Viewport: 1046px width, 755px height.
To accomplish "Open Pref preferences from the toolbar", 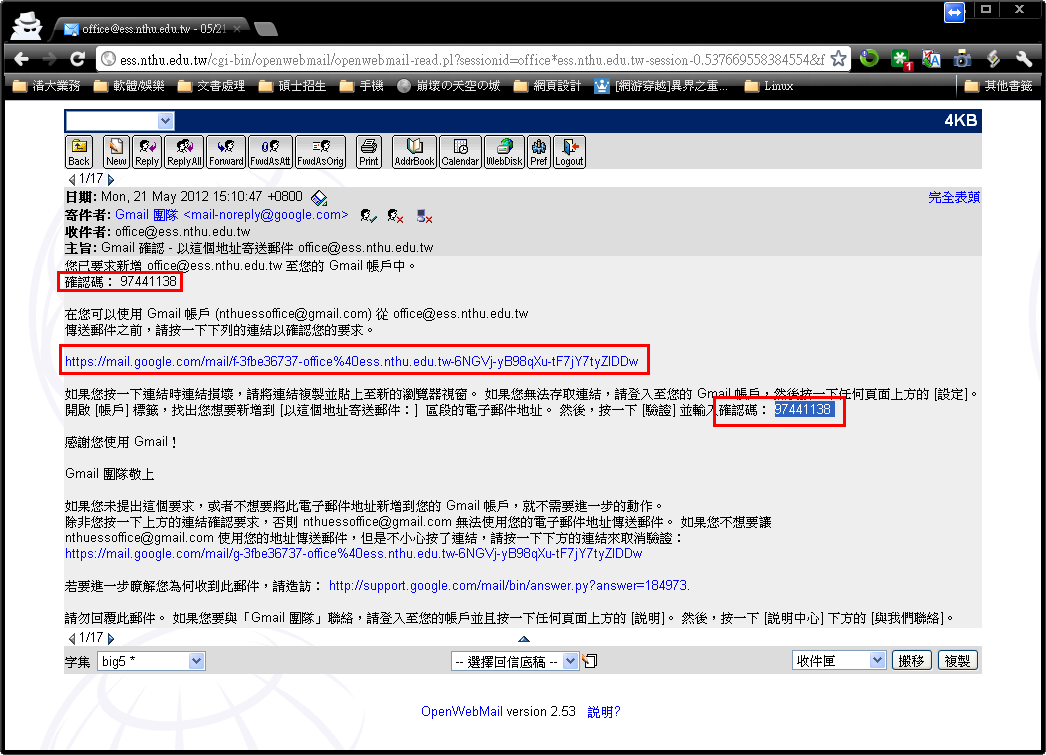I will pyautogui.click(x=539, y=152).
